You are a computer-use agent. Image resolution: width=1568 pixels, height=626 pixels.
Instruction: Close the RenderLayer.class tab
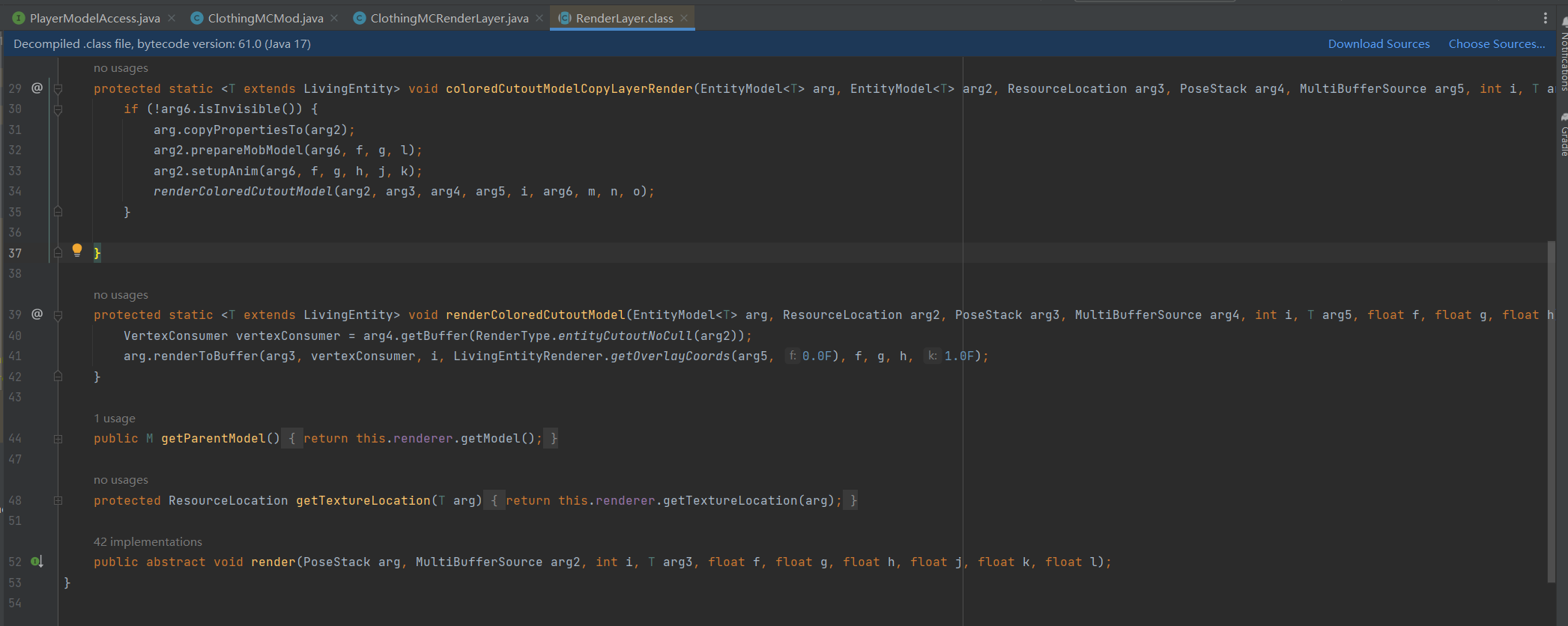[684, 18]
